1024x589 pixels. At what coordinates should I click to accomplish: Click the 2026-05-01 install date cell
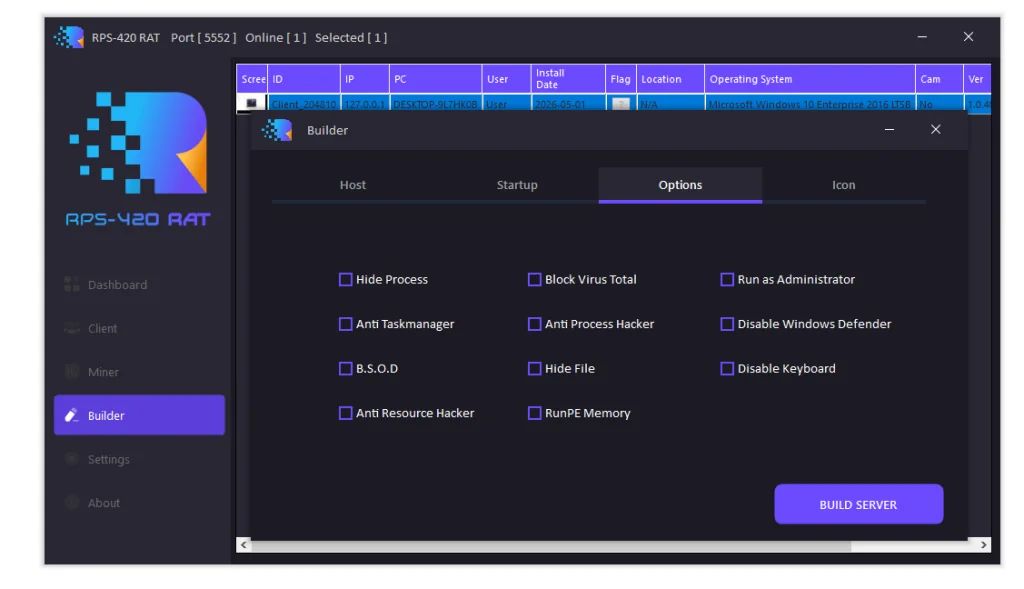(568, 104)
